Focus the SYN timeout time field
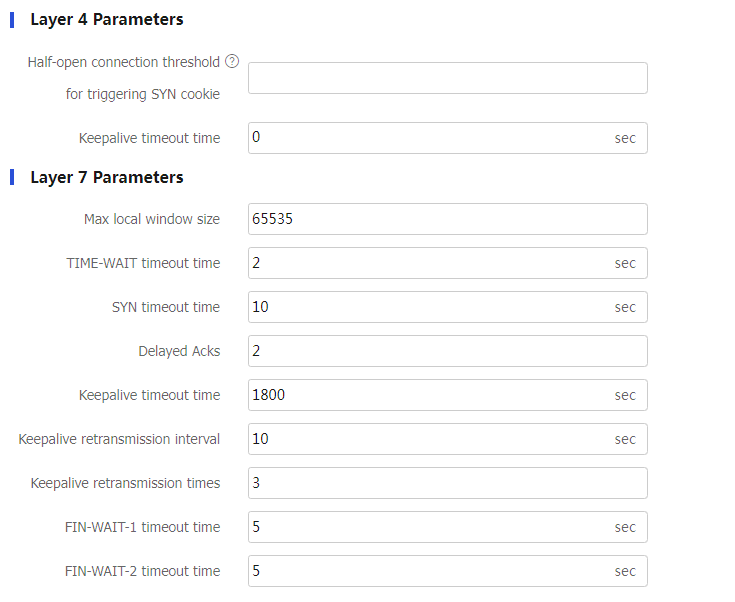 (x=430, y=307)
